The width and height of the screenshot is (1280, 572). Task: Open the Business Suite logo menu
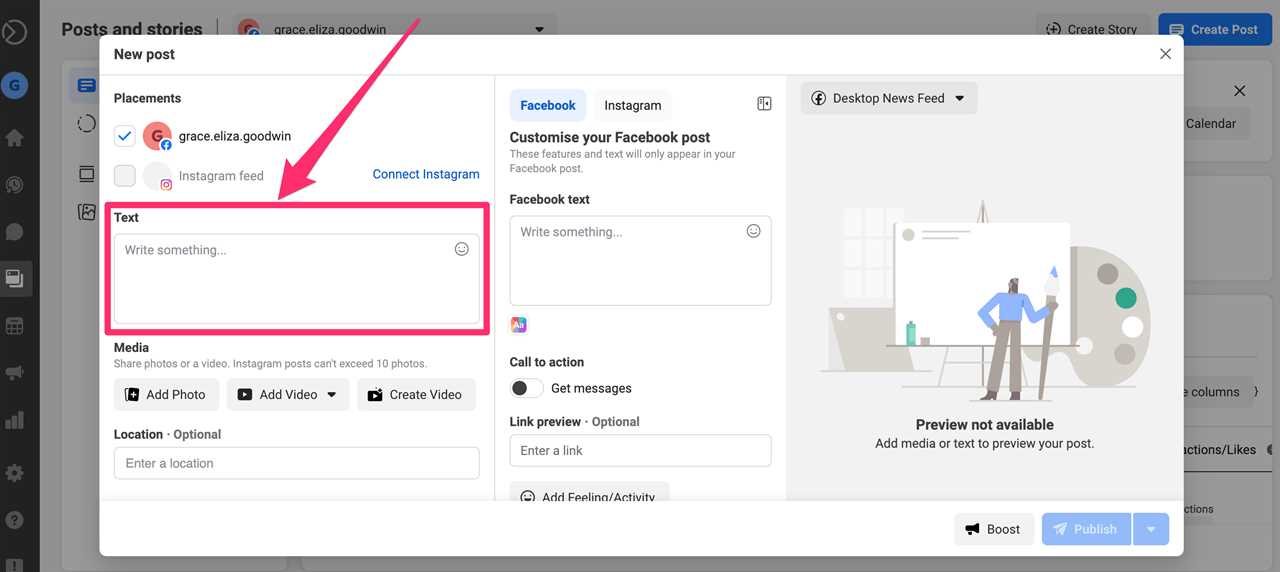point(14,32)
